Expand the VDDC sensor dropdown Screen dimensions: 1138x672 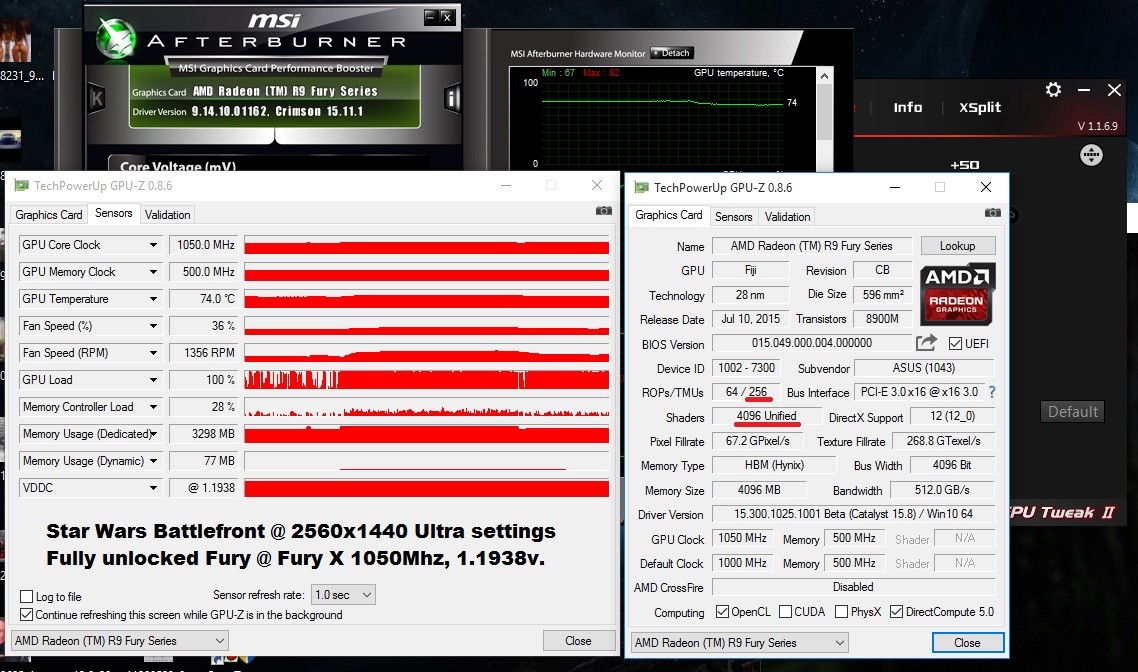pos(153,488)
